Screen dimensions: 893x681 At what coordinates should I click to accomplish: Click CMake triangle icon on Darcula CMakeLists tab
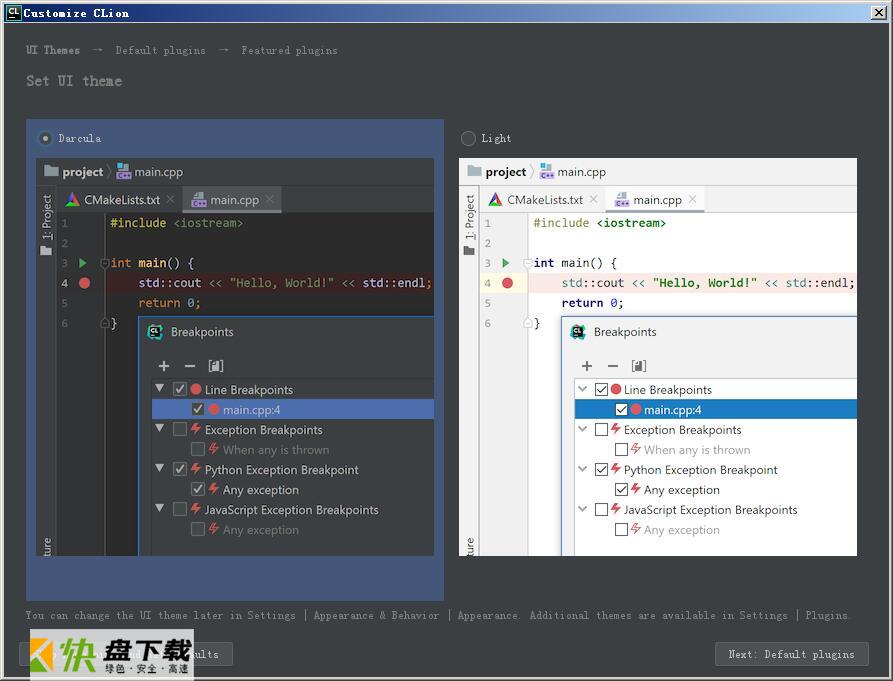coord(72,200)
